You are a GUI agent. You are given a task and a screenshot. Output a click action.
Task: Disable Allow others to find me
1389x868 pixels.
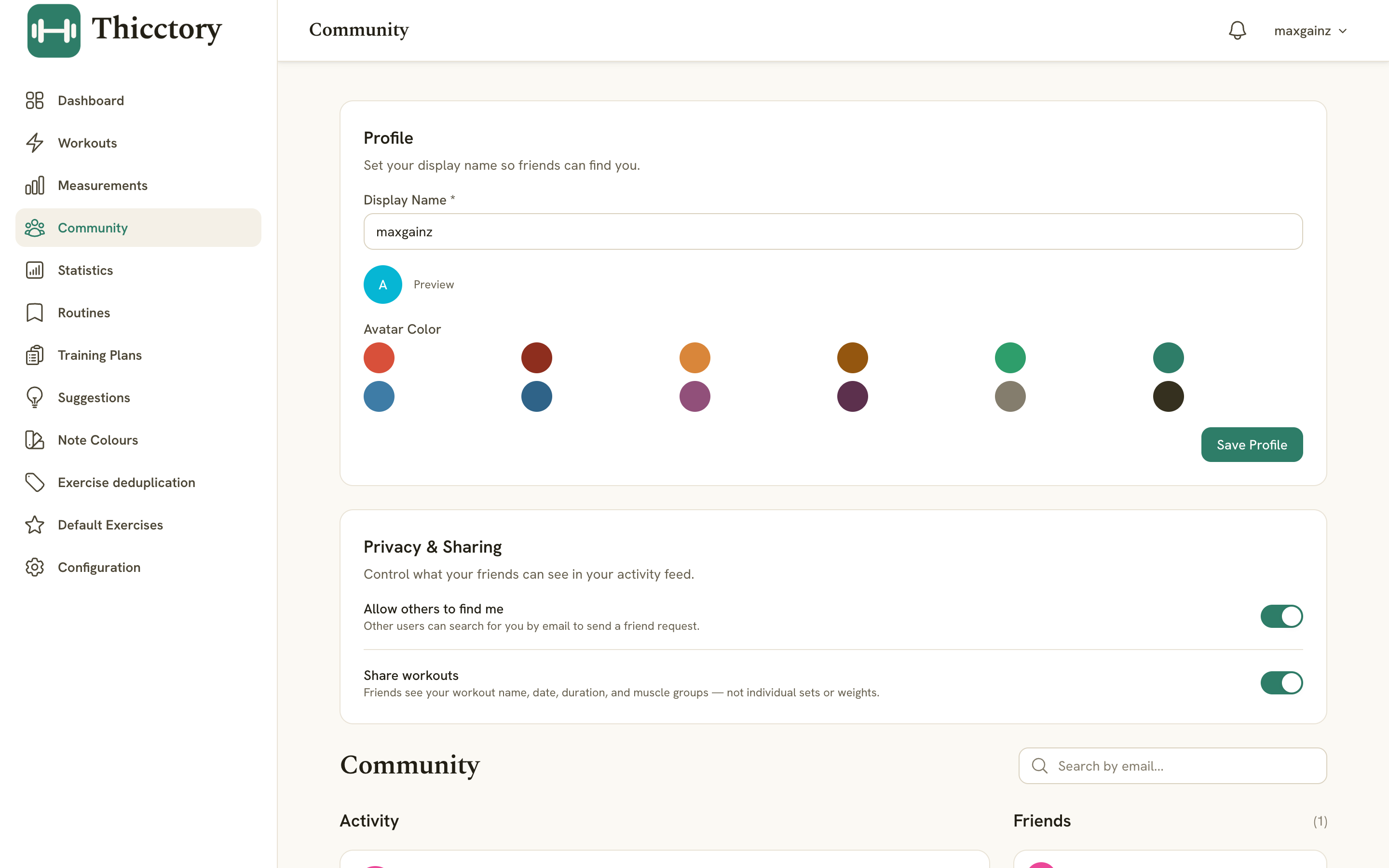click(x=1281, y=616)
